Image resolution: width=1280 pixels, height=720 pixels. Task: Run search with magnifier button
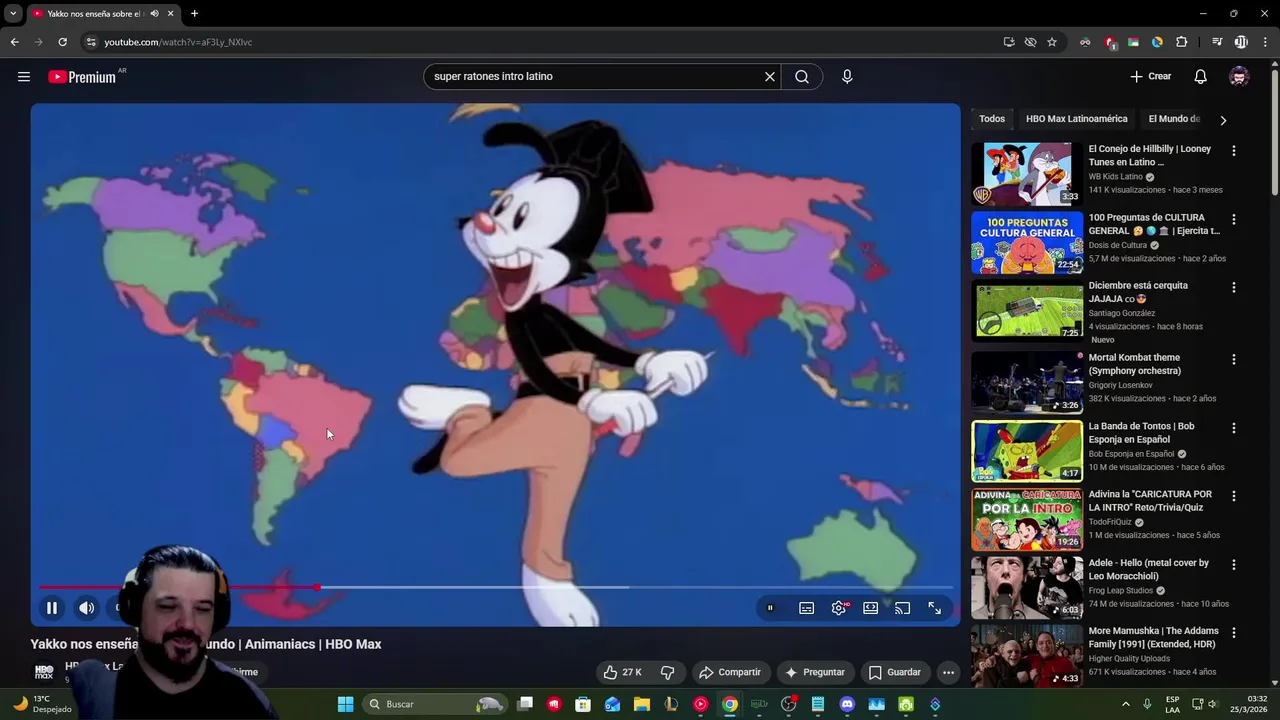pyautogui.click(x=802, y=77)
